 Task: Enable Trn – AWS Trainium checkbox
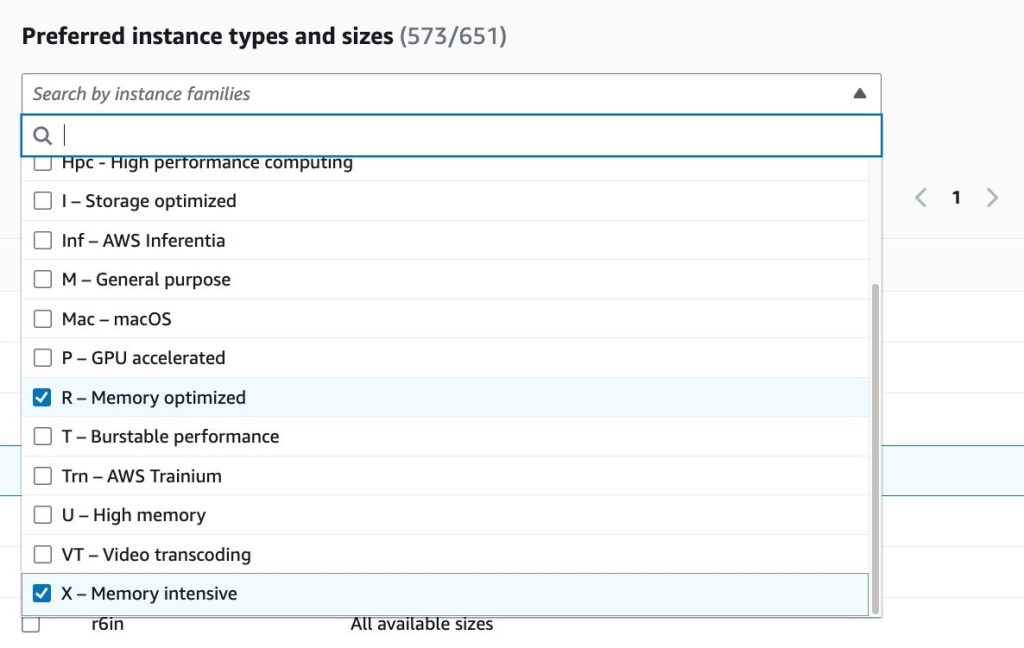[x=42, y=476]
